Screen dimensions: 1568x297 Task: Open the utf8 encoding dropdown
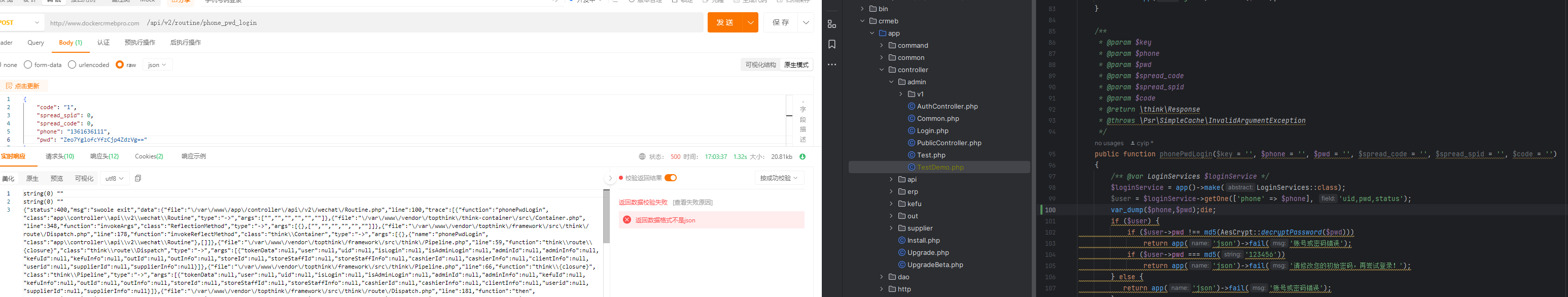(x=115, y=178)
